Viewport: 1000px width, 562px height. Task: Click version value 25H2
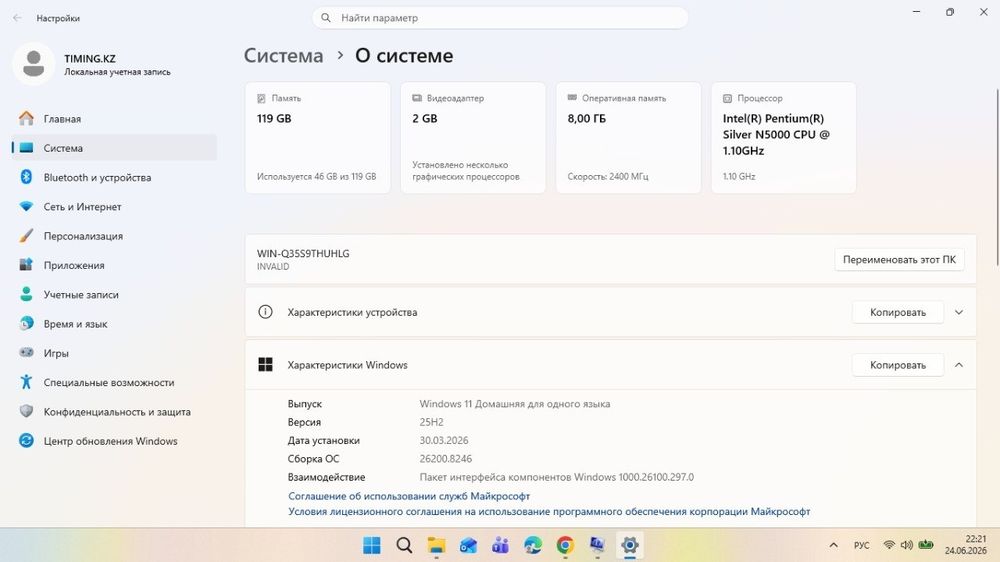pos(431,422)
